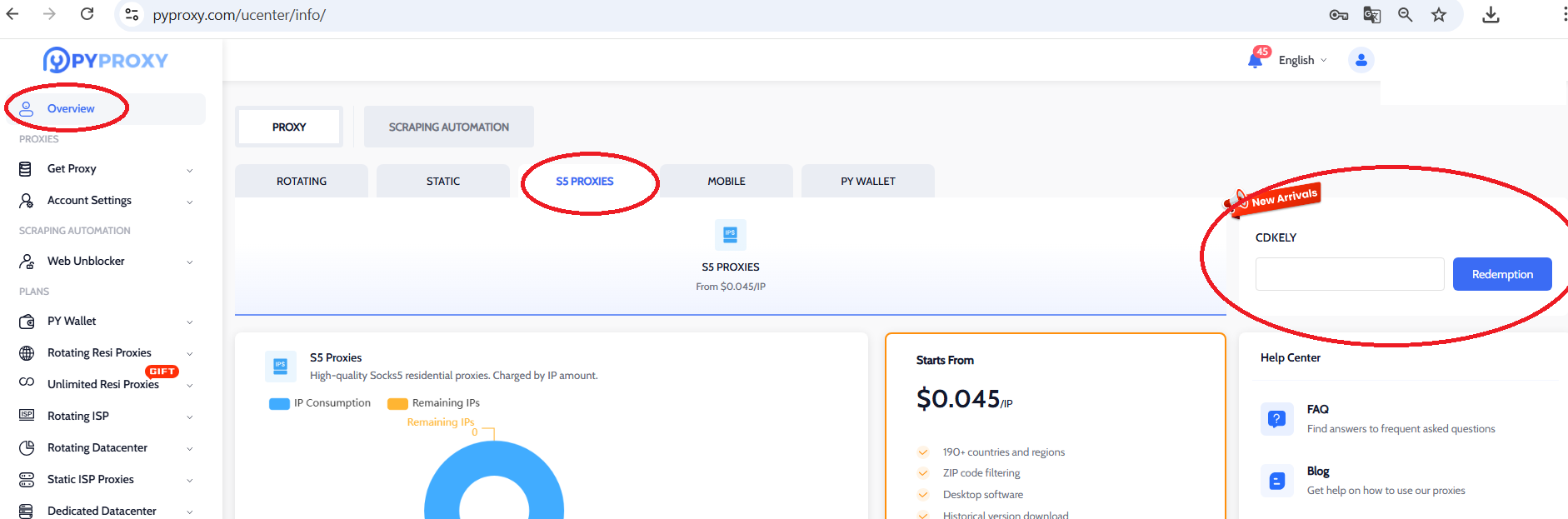Image resolution: width=1568 pixels, height=519 pixels.
Task: Click the translate page icon
Action: 1372,15
